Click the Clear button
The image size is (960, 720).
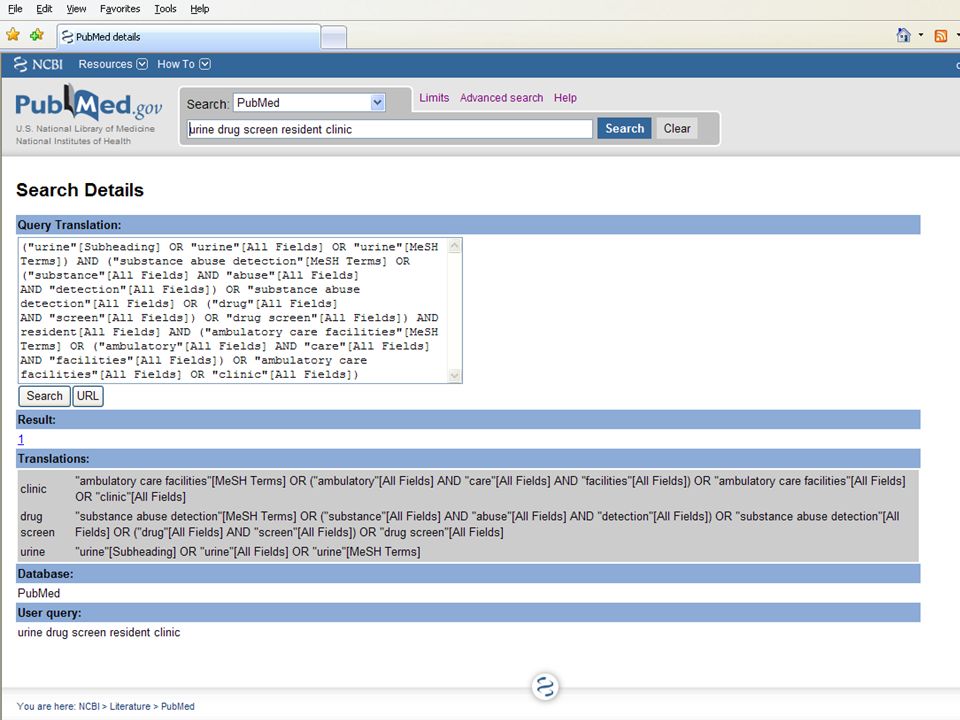pos(677,129)
